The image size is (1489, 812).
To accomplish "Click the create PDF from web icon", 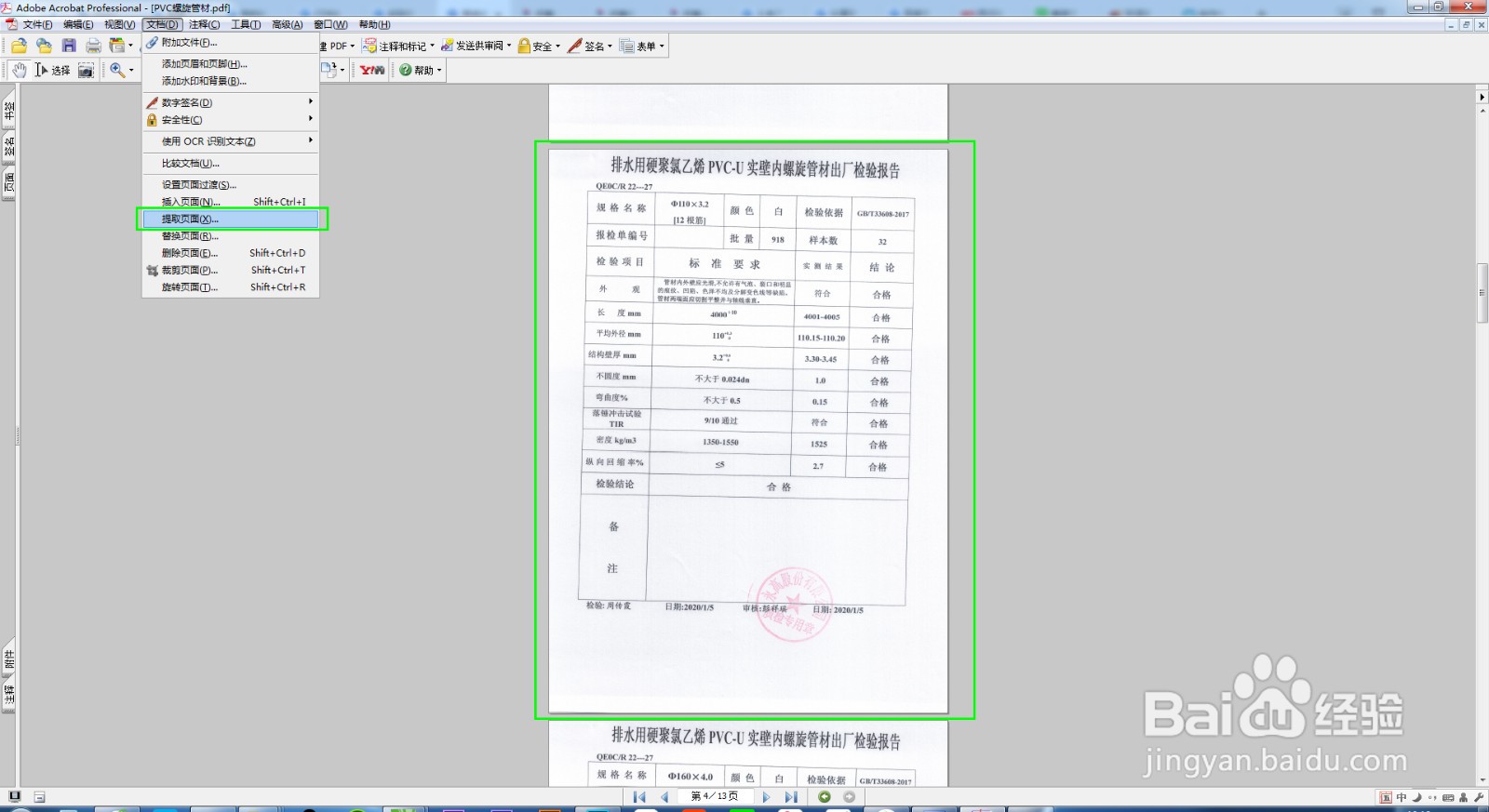I will tap(44, 46).
